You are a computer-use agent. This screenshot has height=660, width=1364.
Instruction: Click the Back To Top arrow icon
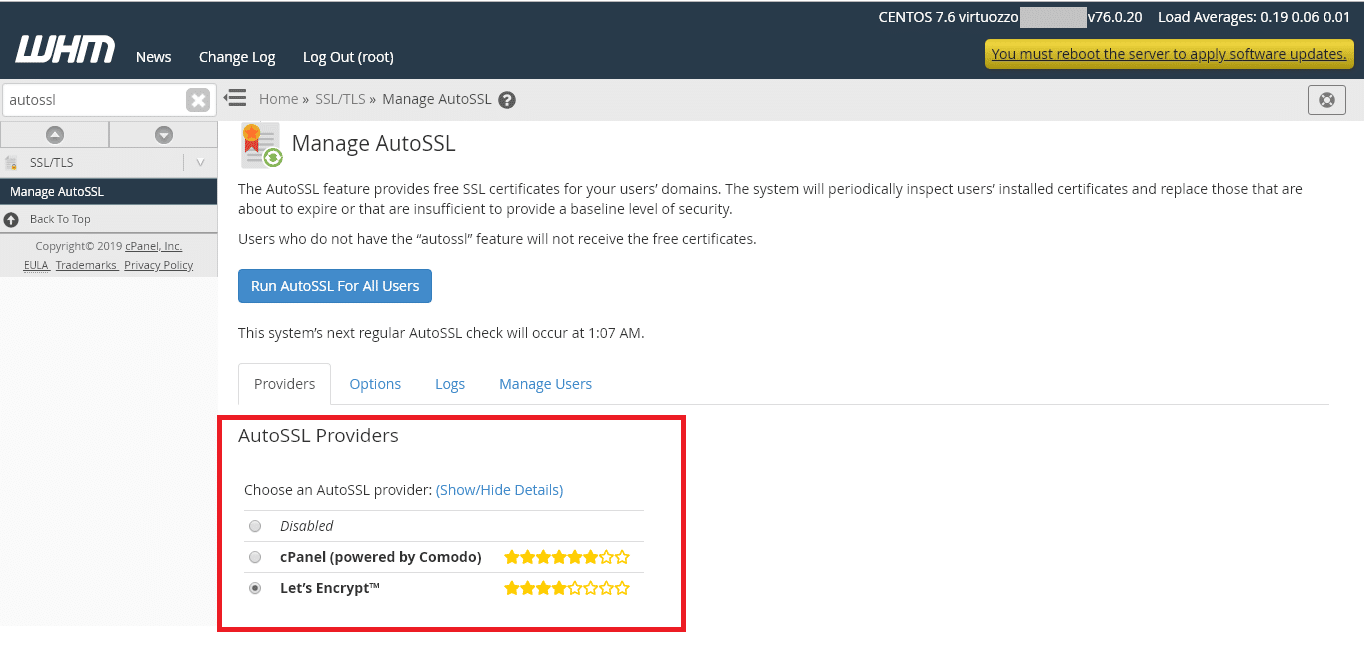pyautogui.click(x=11, y=219)
